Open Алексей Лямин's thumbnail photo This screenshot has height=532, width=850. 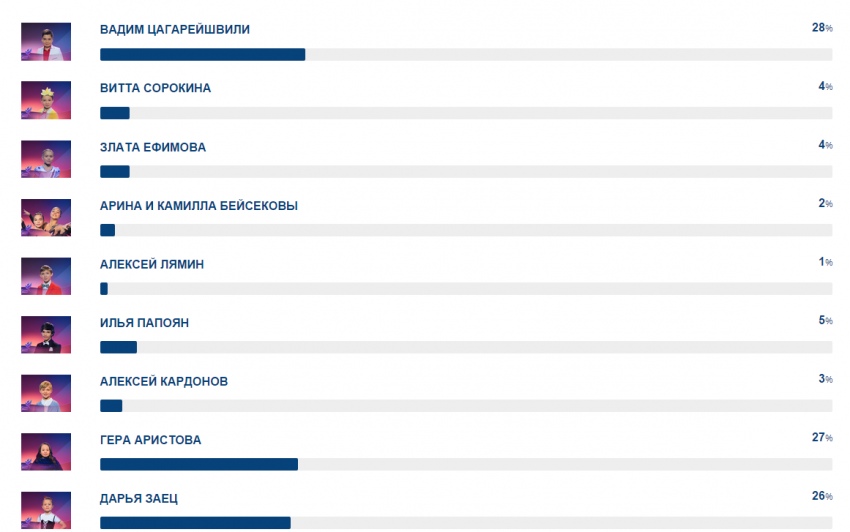pyautogui.click(x=46, y=276)
